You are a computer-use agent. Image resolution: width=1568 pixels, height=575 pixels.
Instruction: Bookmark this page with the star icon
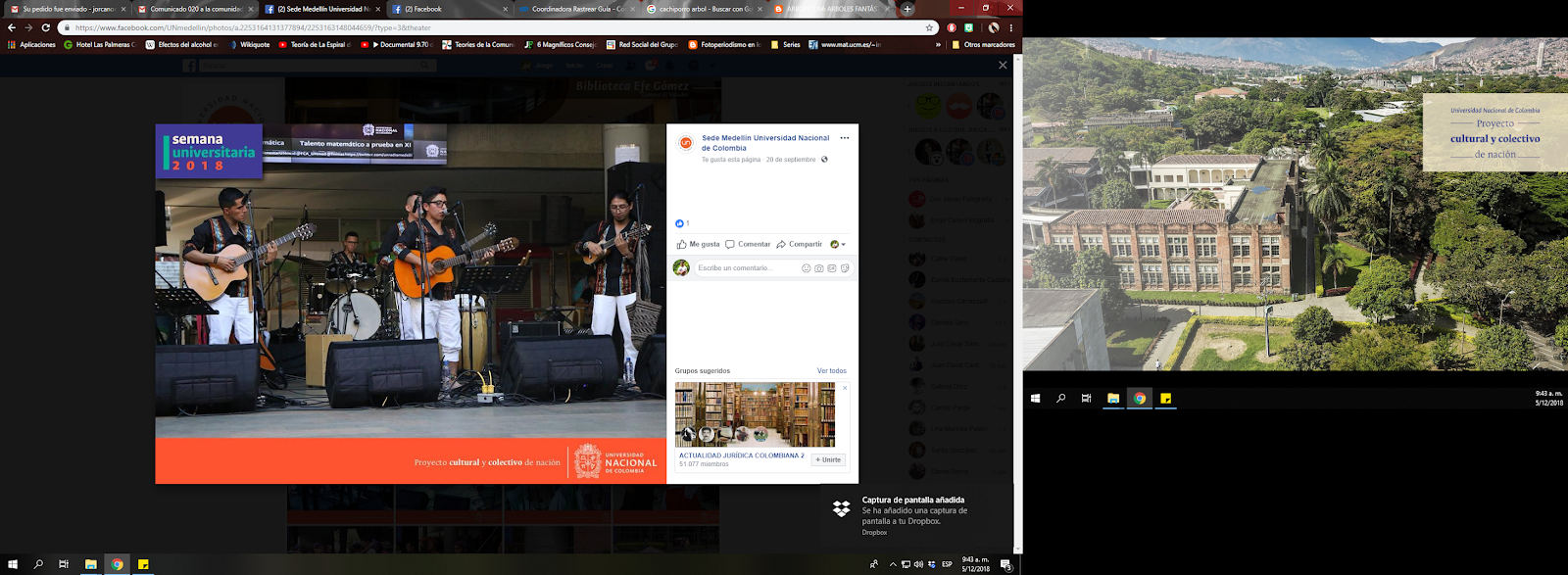pos(929,27)
